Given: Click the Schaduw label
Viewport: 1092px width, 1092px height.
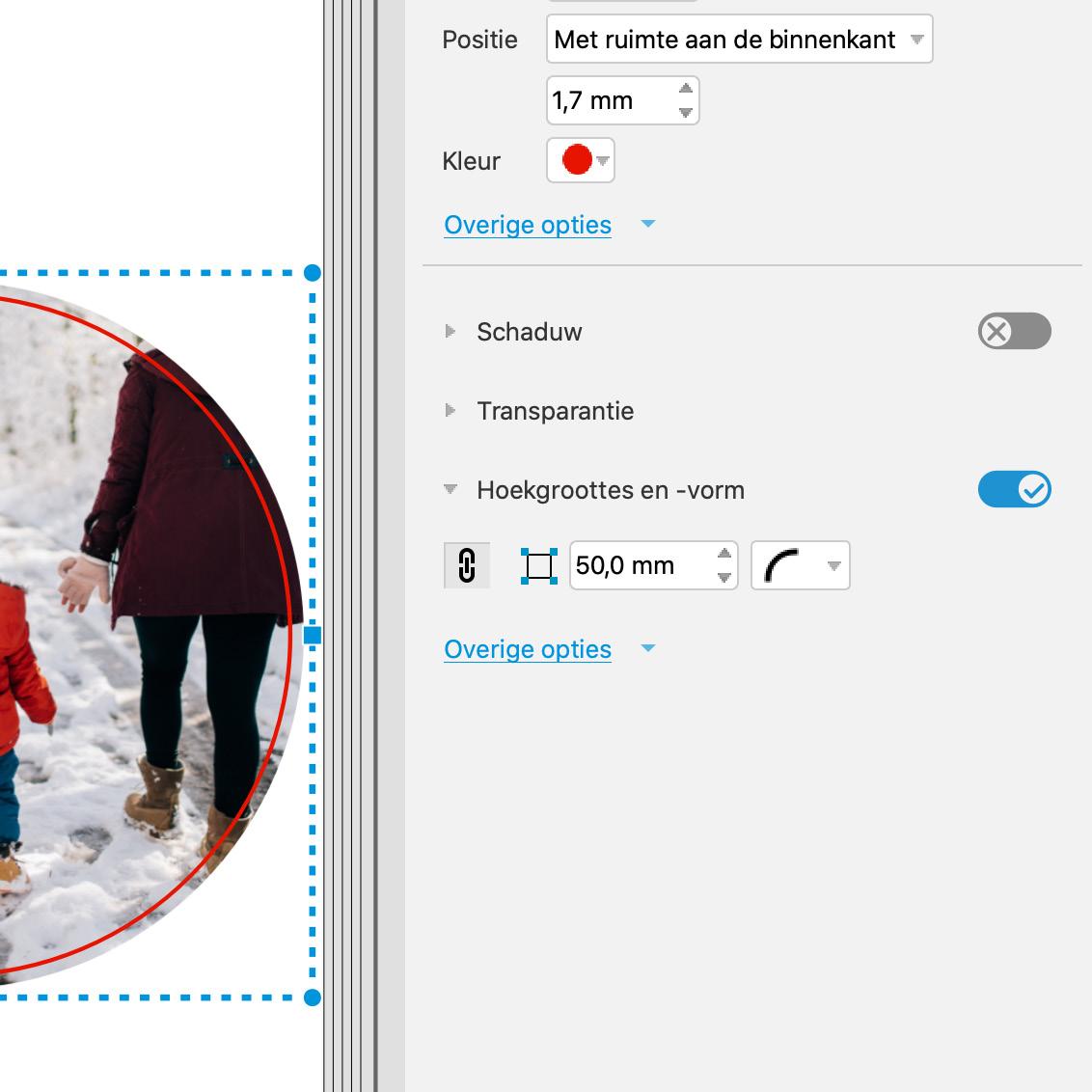Looking at the screenshot, I should click(530, 332).
